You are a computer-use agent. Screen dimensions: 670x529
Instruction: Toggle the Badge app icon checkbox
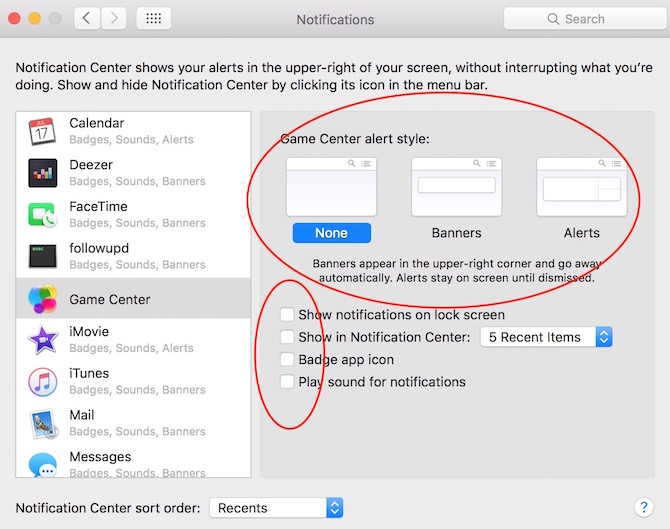click(x=288, y=360)
